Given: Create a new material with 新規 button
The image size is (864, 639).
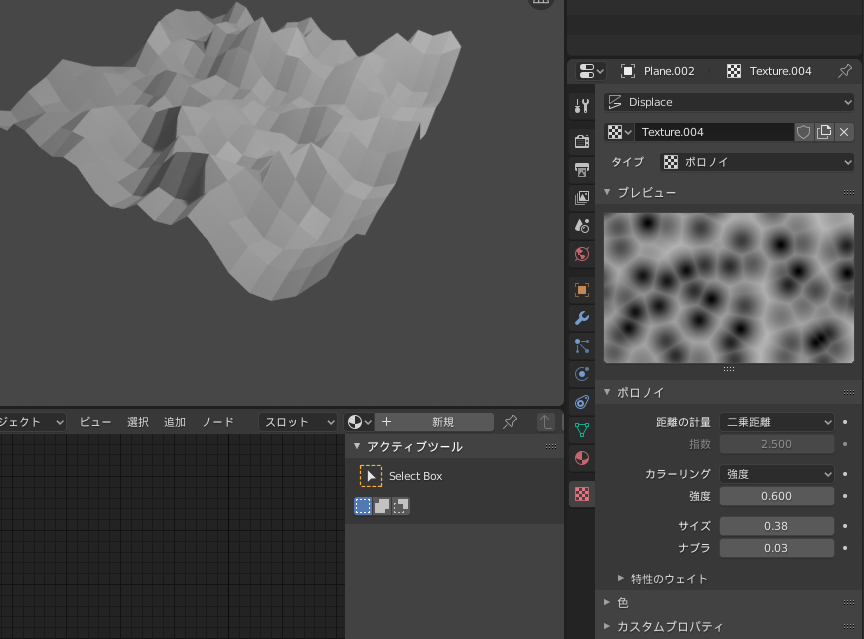Looking at the screenshot, I should [x=435, y=422].
